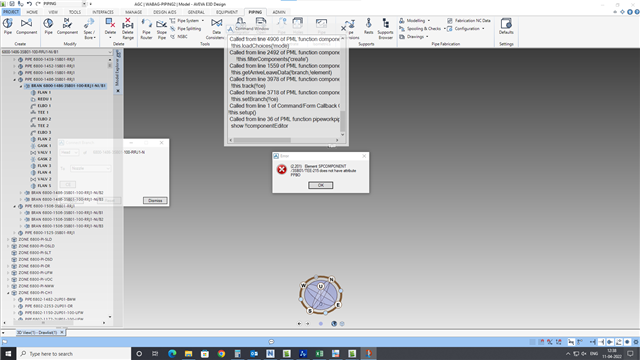Run the Data Consistency check

click(216, 29)
